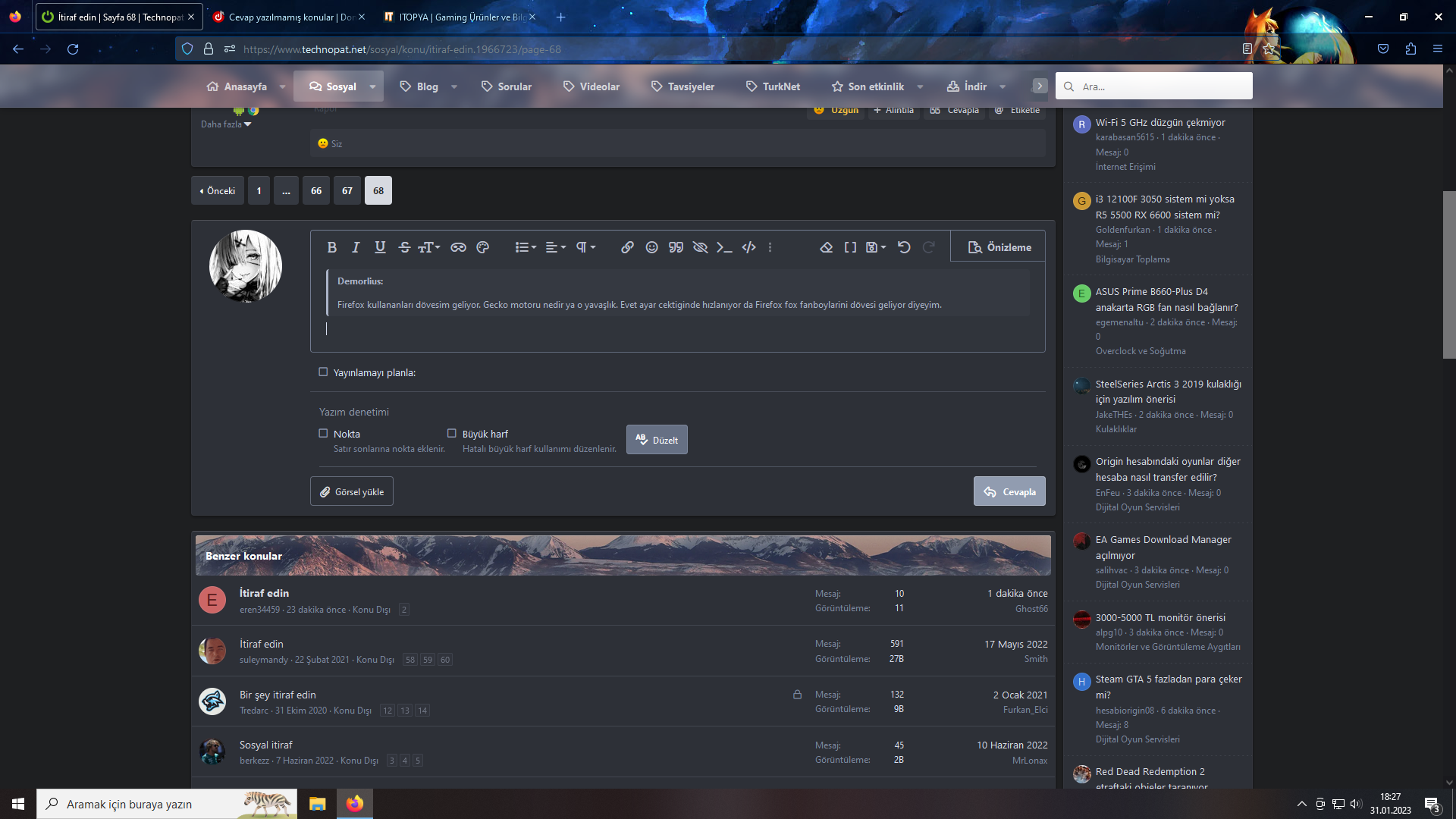Image resolution: width=1456 pixels, height=819 pixels.
Task: Open the text color palette
Action: click(482, 247)
